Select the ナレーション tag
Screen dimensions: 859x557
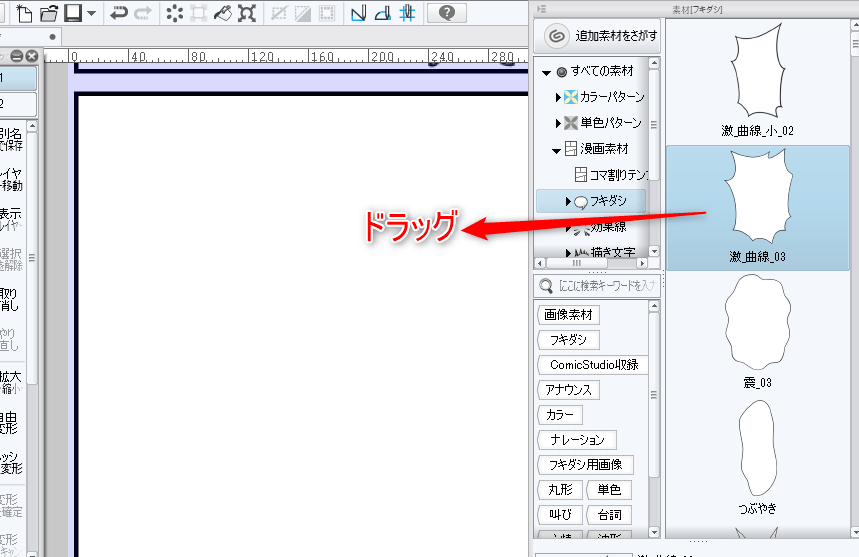point(577,440)
